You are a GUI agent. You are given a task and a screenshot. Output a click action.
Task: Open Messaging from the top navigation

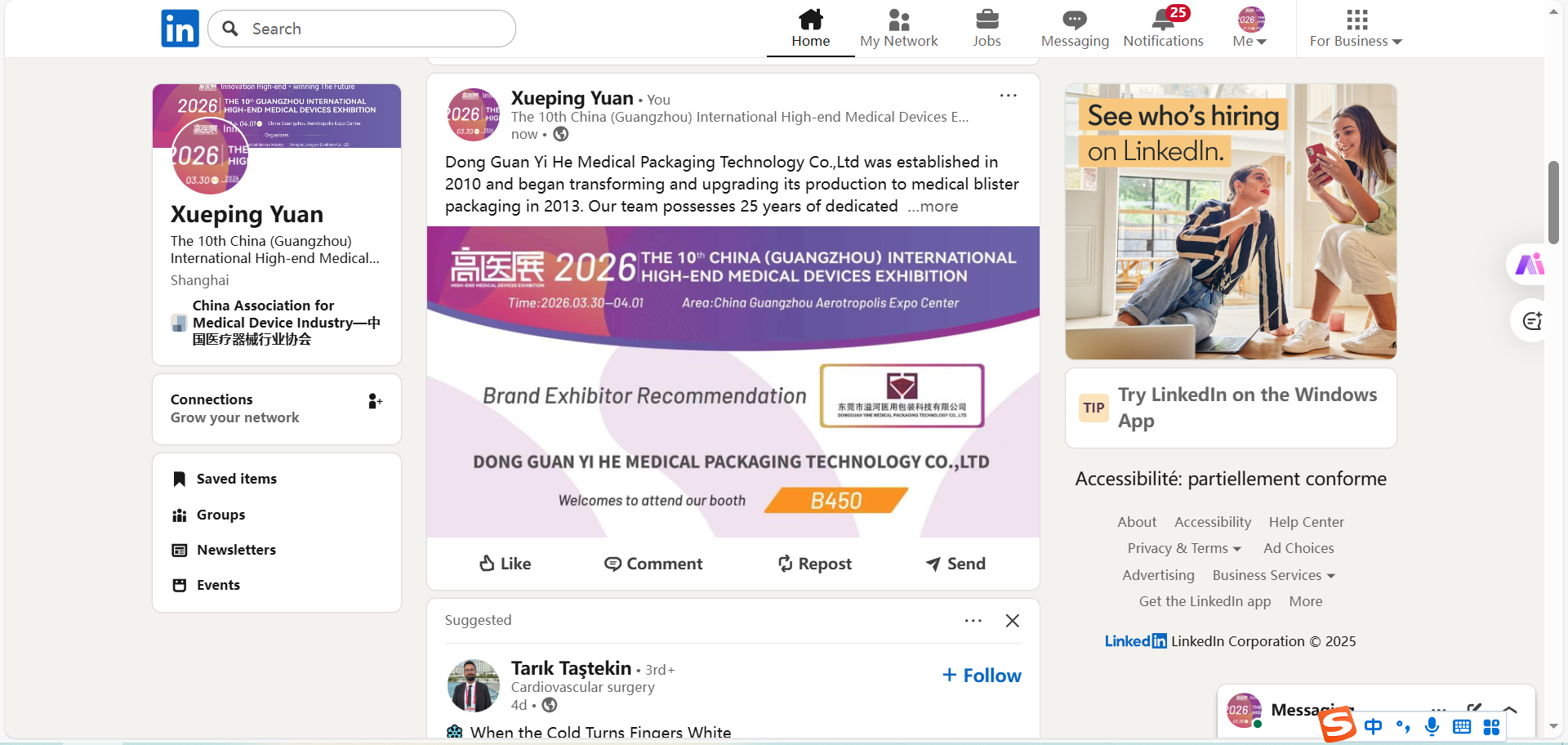[x=1074, y=29]
